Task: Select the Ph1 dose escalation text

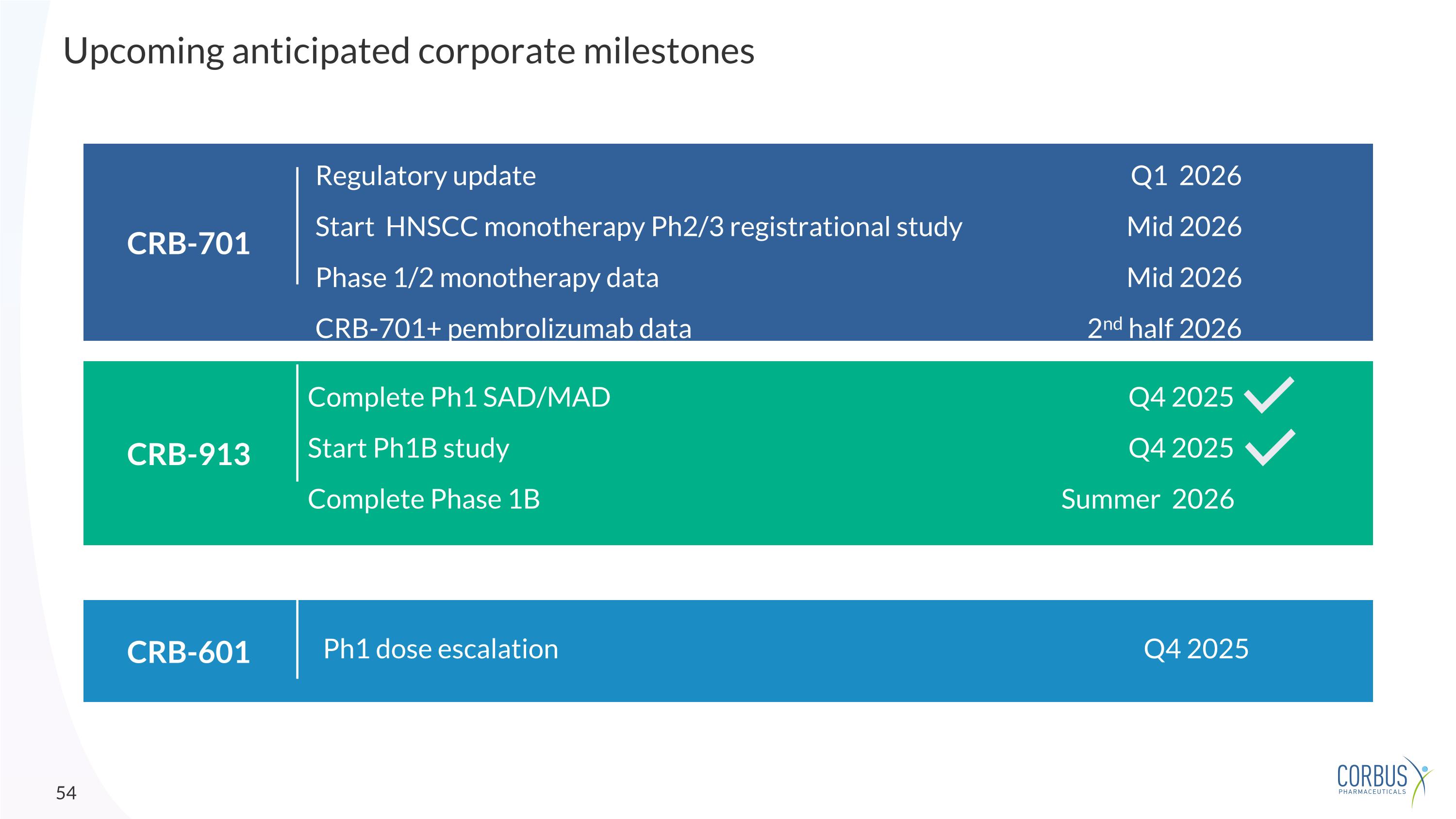Action: [440, 649]
